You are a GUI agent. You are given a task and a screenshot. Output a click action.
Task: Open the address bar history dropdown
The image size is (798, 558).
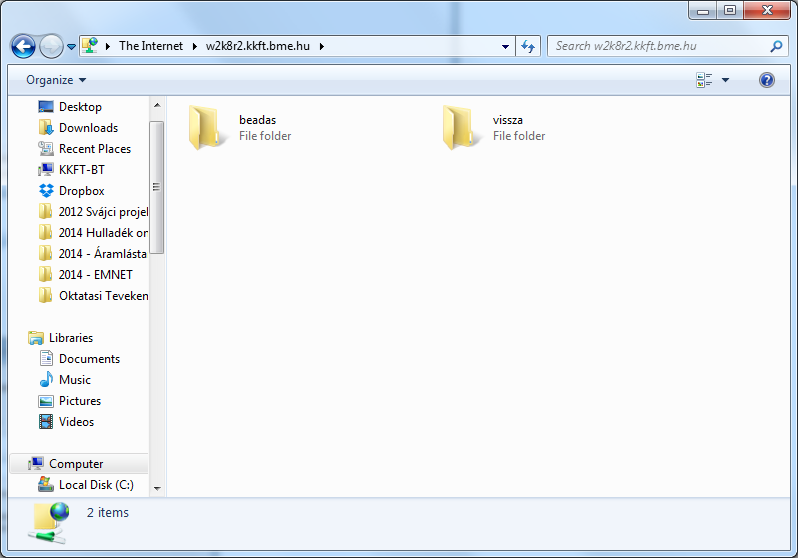[505, 46]
